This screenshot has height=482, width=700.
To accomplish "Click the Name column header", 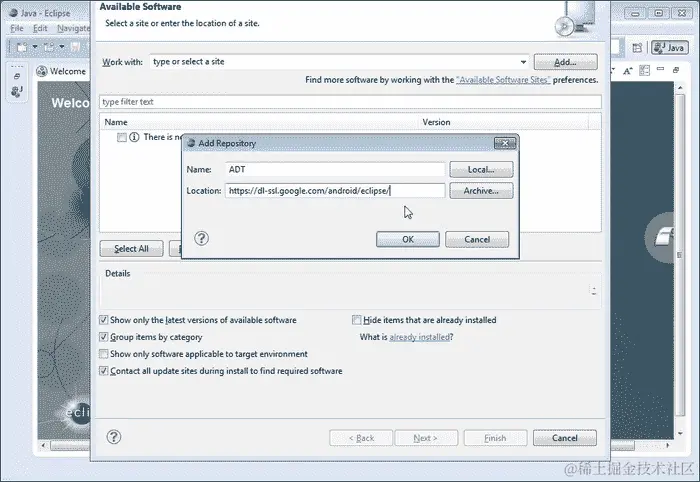I will [x=258, y=122].
